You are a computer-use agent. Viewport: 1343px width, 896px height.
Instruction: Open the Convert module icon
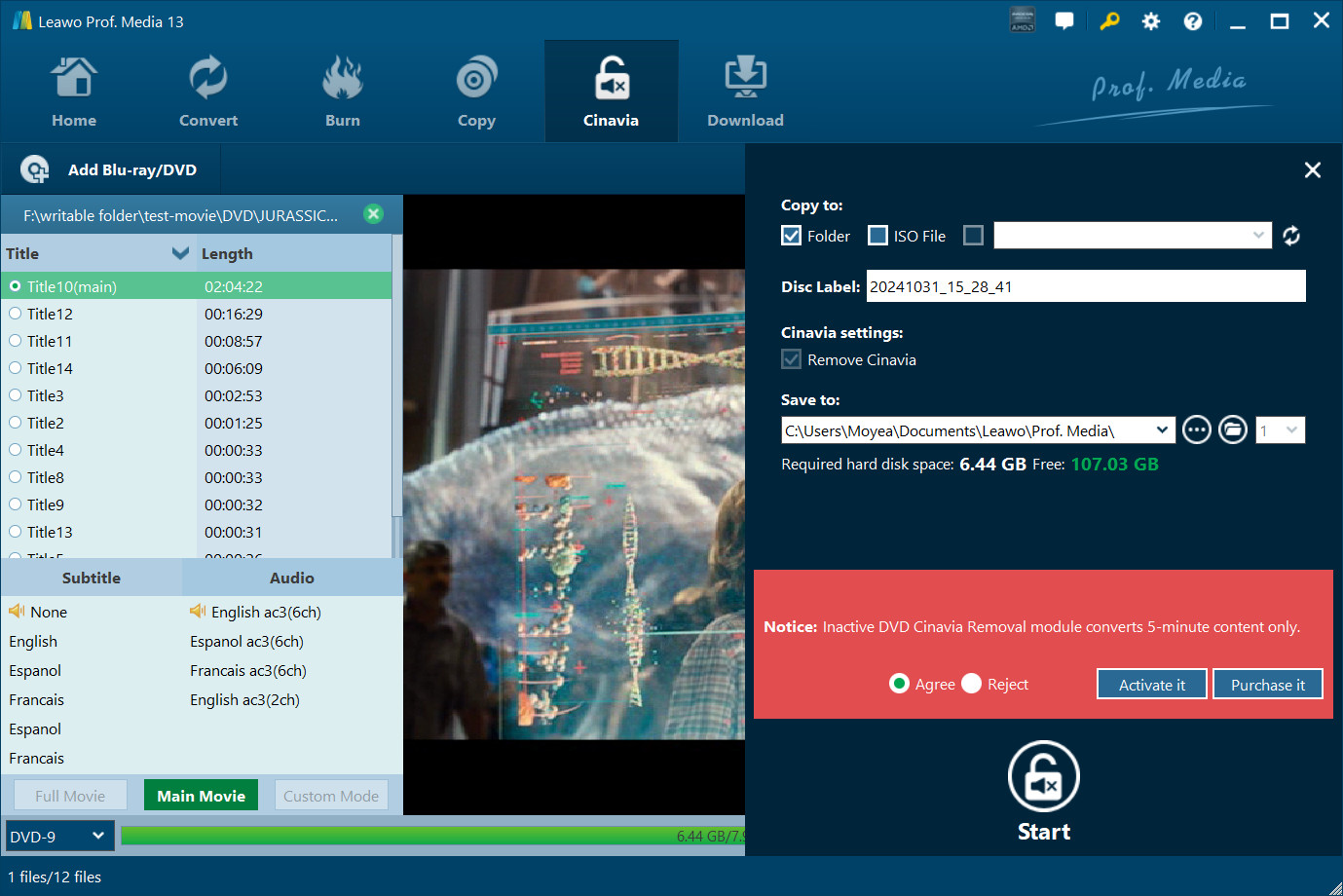point(207,78)
